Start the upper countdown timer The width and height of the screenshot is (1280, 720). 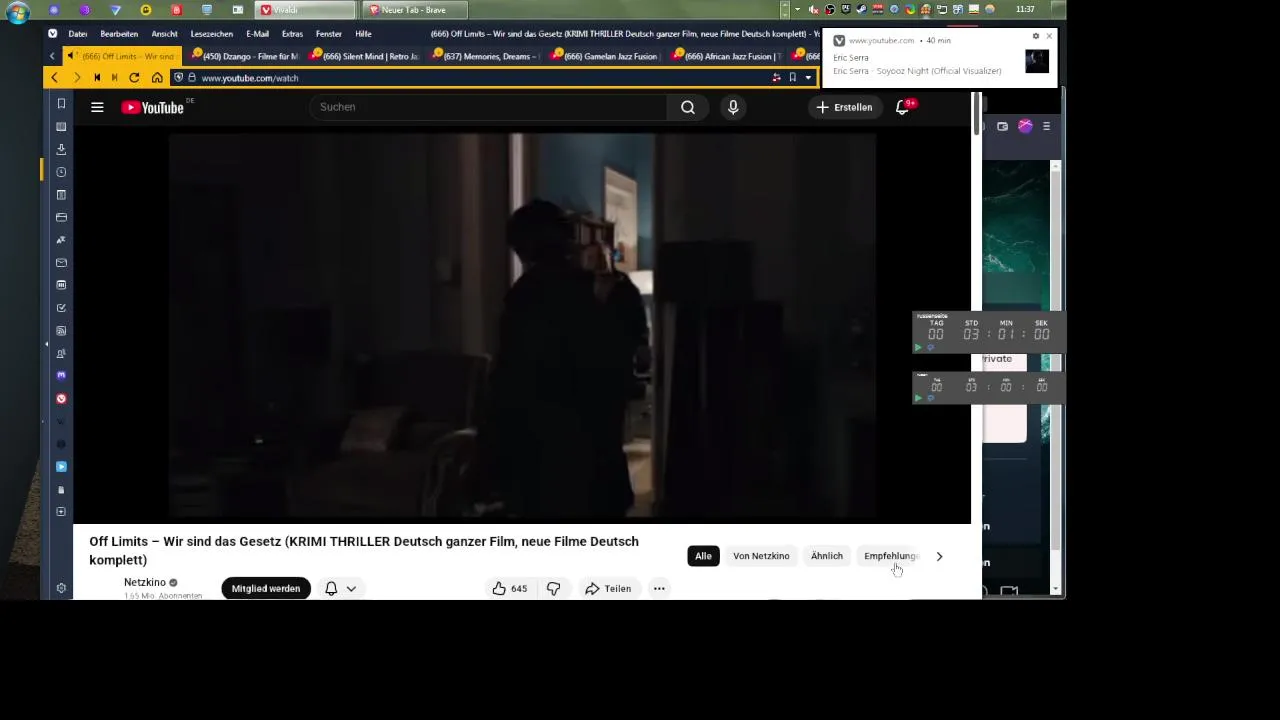coord(918,347)
